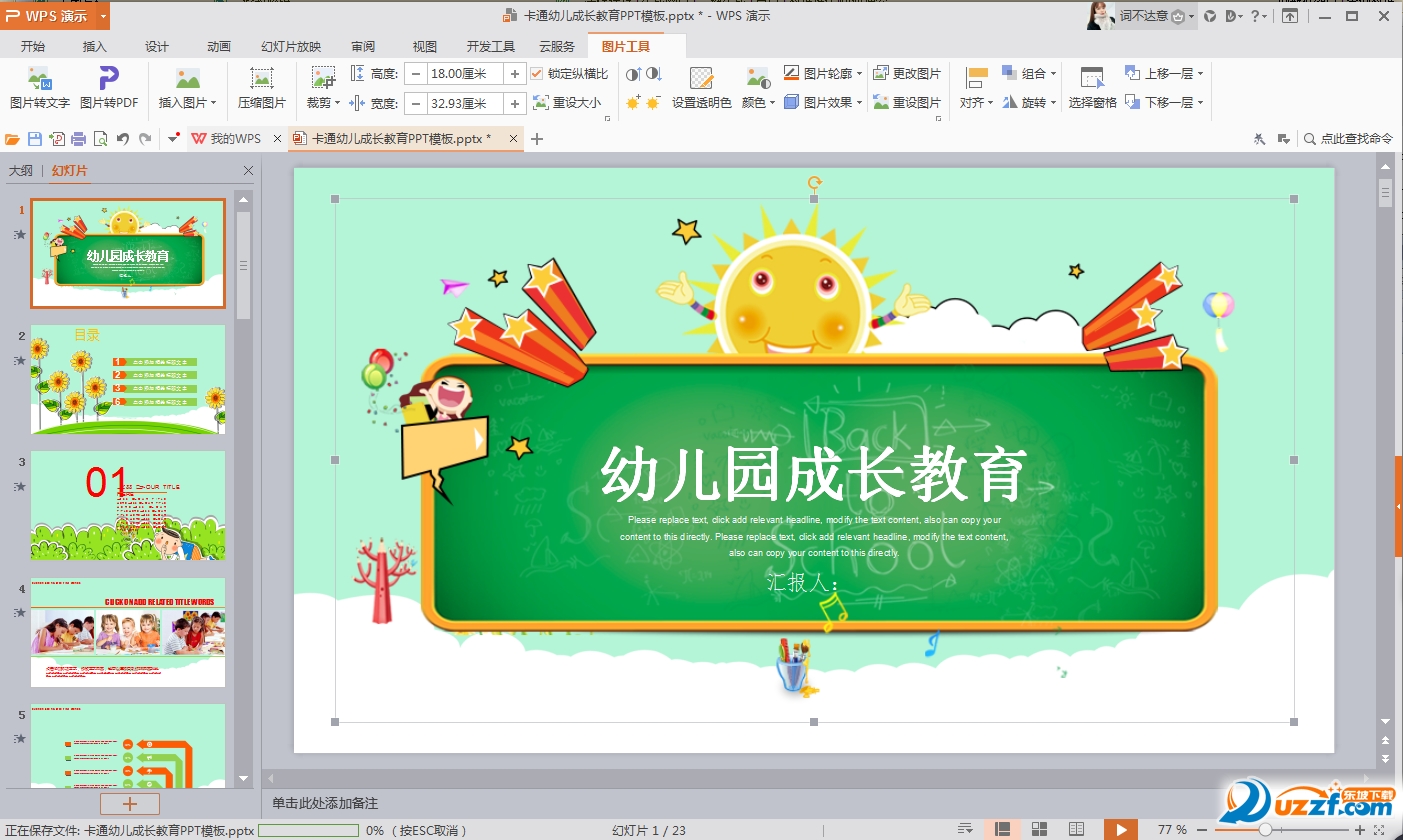Switch to the Outline (大纲) panel tab
The height and width of the screenshot is (840, 1403).
[21, 171]
